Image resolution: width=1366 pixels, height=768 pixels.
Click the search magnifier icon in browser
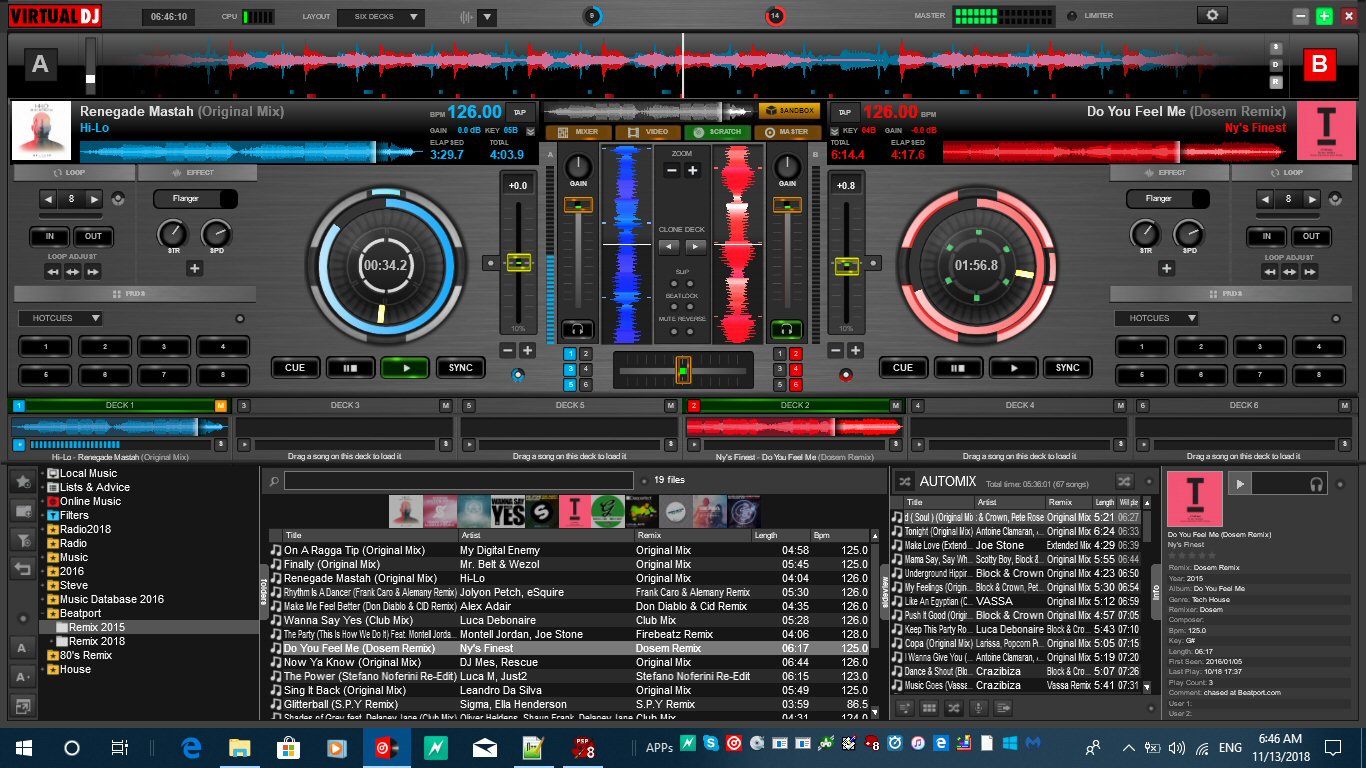tap(273, 481)
